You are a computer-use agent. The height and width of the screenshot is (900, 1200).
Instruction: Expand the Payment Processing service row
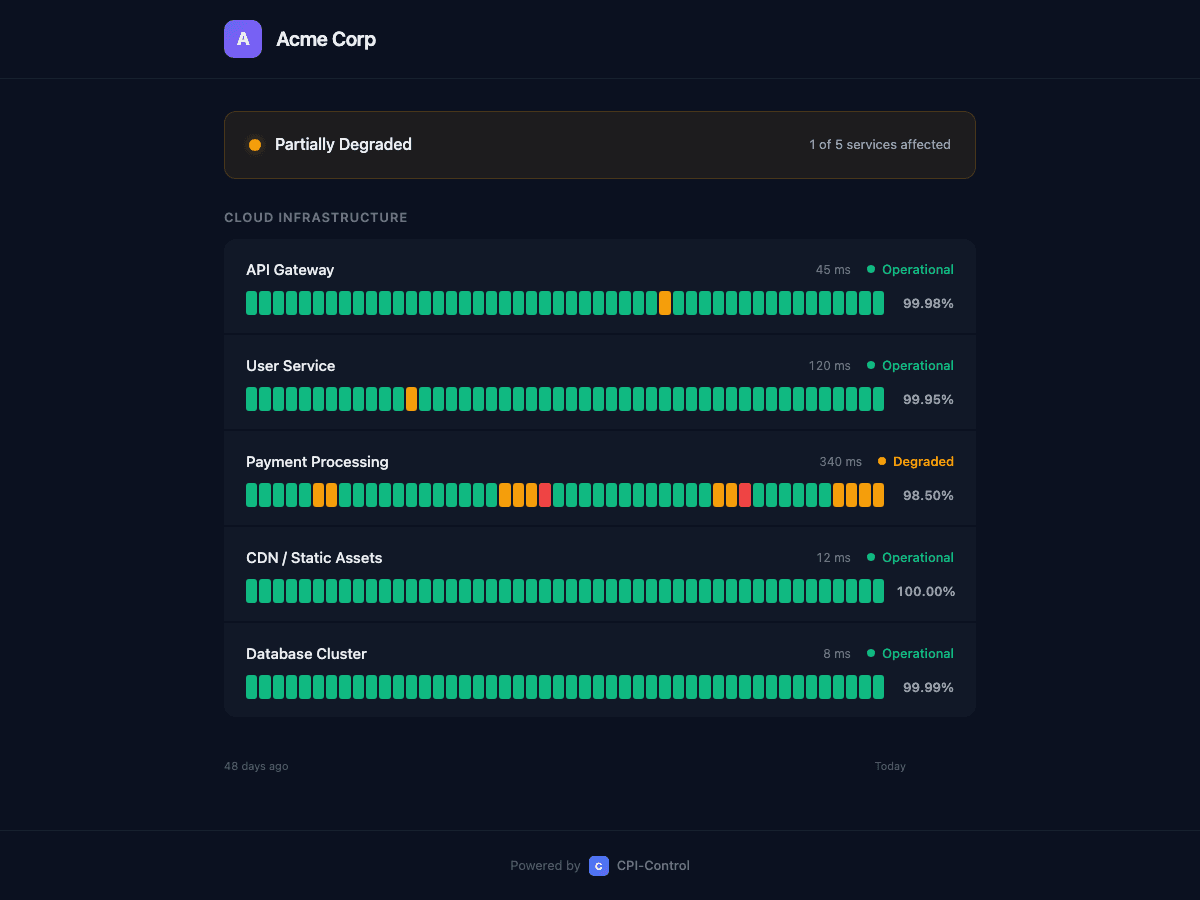tap(317, 461)
